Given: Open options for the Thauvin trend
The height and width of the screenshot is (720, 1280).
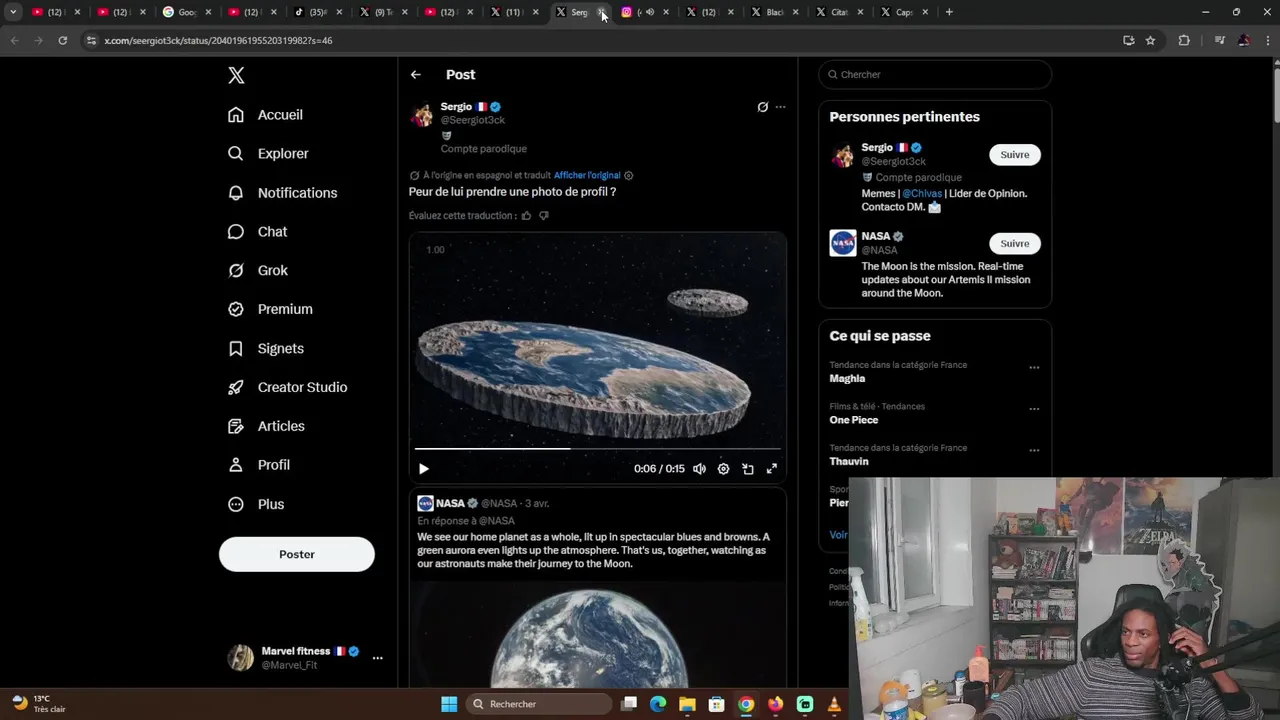Looking at the screenshot, I should coord(1034,450).
